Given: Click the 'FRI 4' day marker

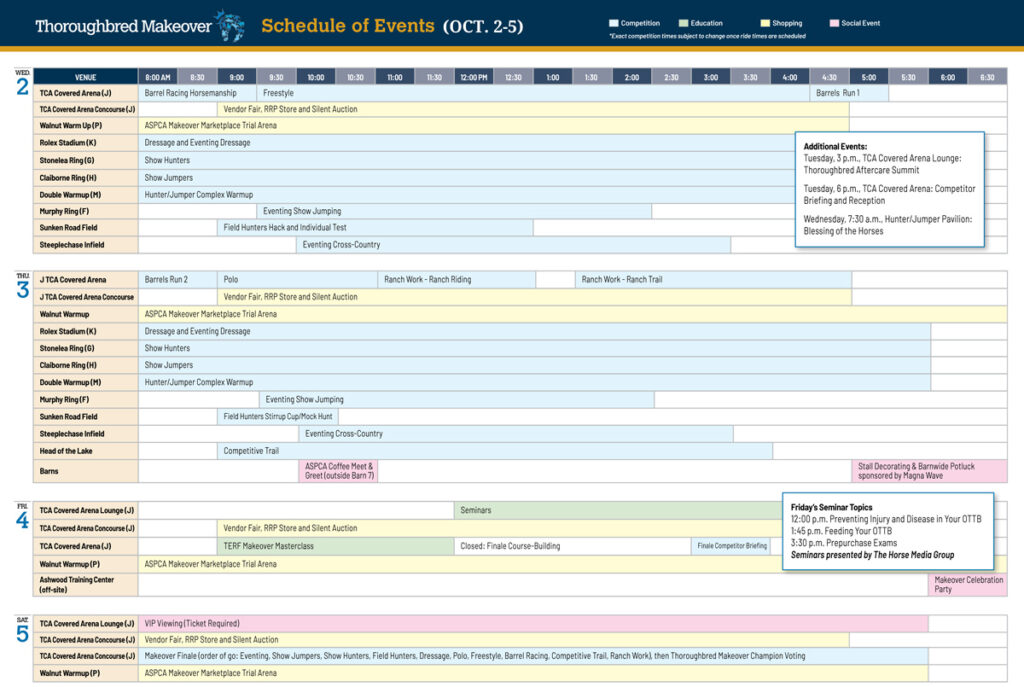Looking at the screenshot, I should pos(22,517).
